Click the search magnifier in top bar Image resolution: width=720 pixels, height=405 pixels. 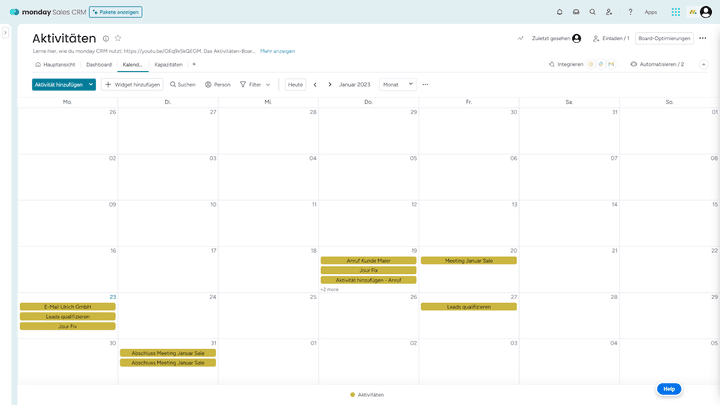coord(592,12)
